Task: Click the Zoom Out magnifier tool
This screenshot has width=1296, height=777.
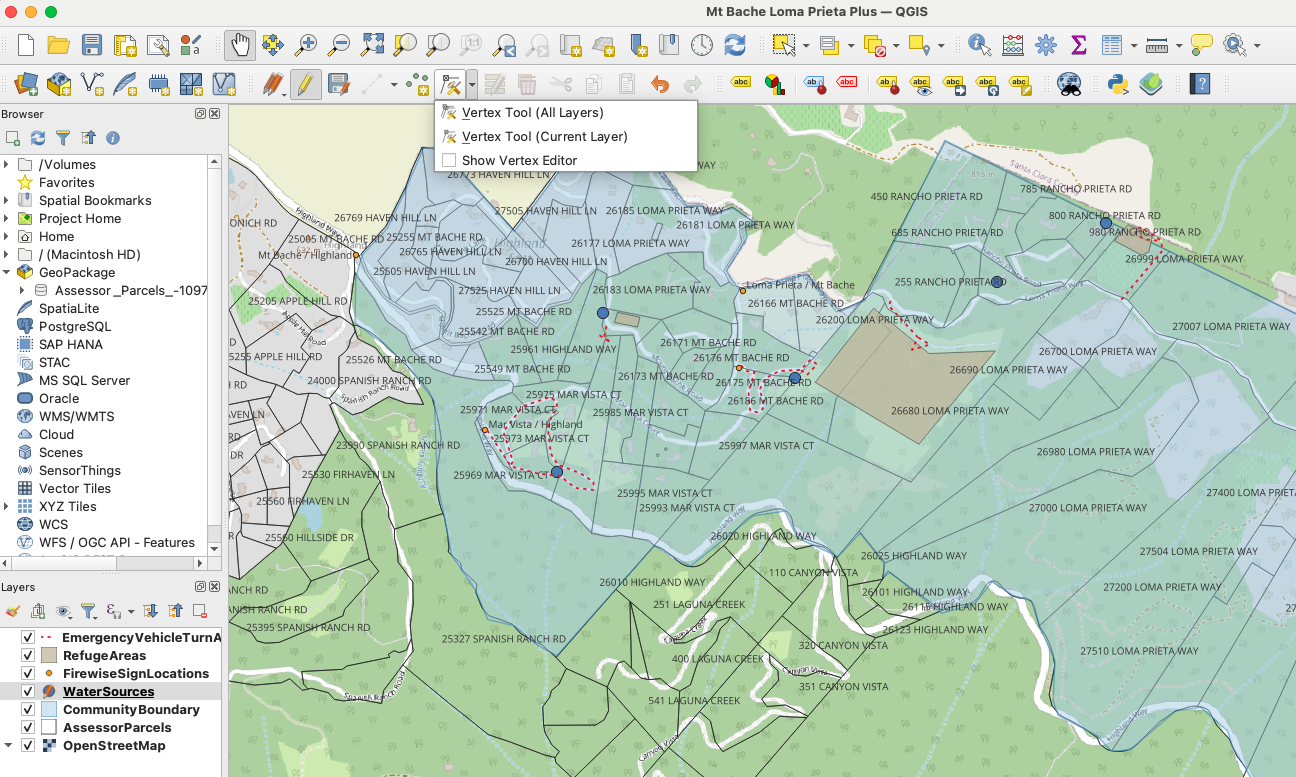Action: [339, 45]
